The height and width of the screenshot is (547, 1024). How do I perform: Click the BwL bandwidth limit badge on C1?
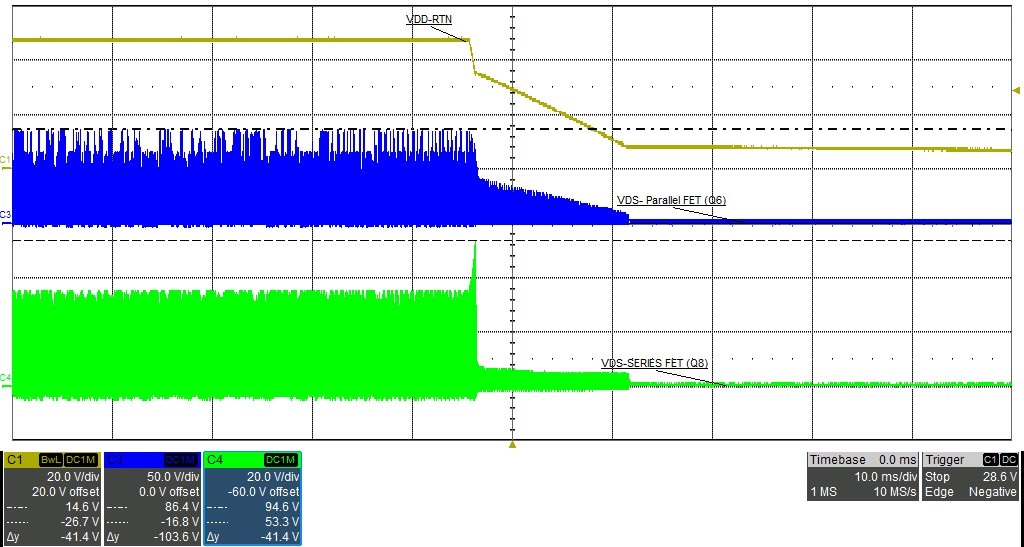tap(51, 460)
